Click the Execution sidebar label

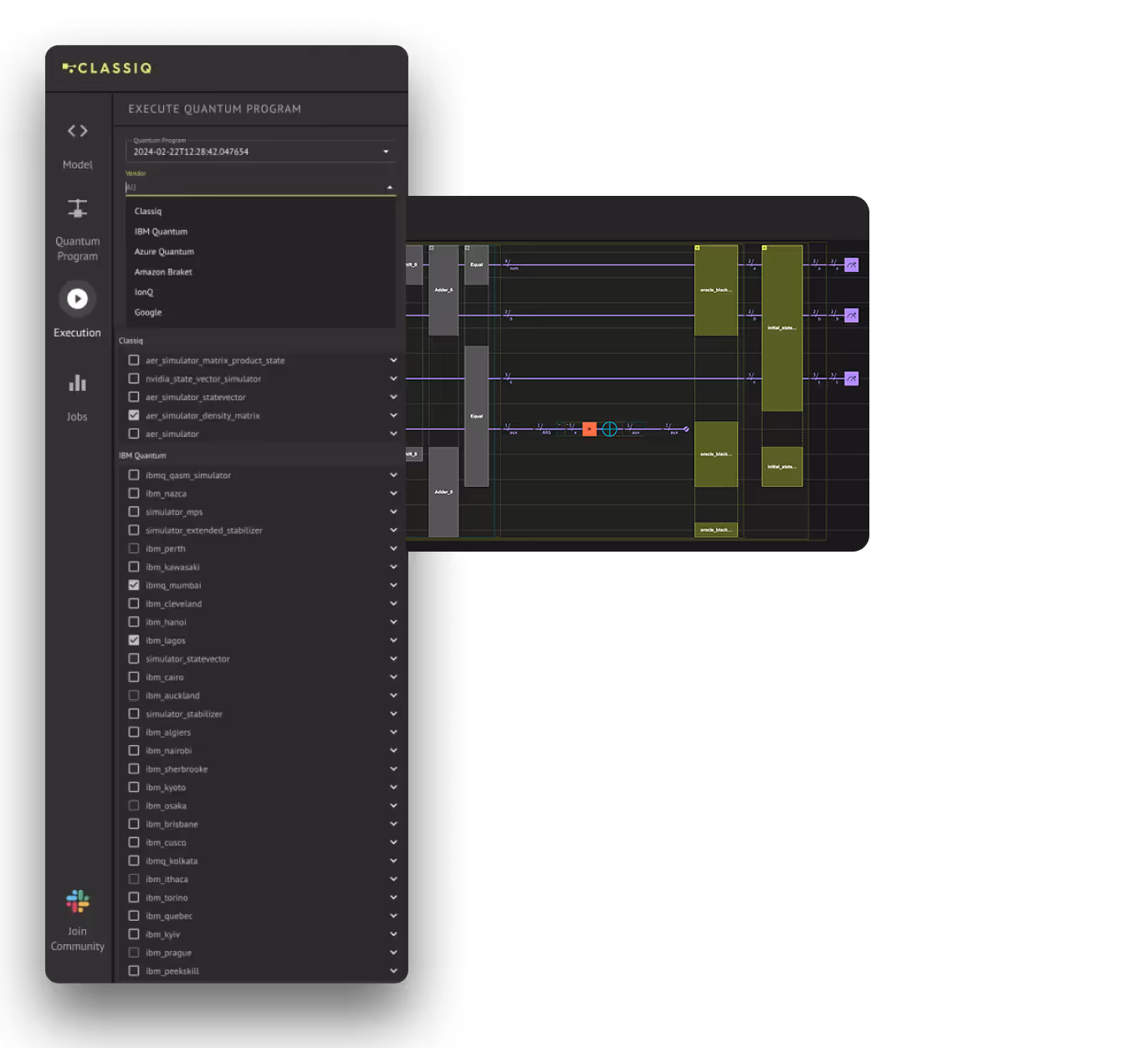(77, 332)
